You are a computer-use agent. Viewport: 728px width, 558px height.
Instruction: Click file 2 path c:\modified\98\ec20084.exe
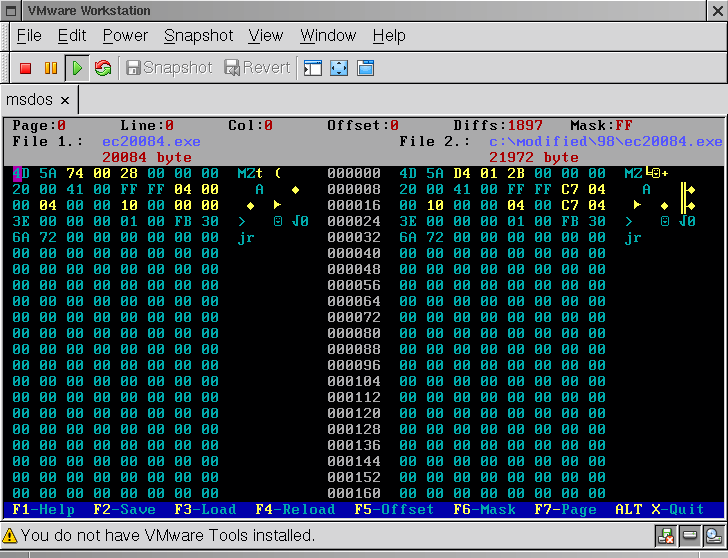pos(606,142)
